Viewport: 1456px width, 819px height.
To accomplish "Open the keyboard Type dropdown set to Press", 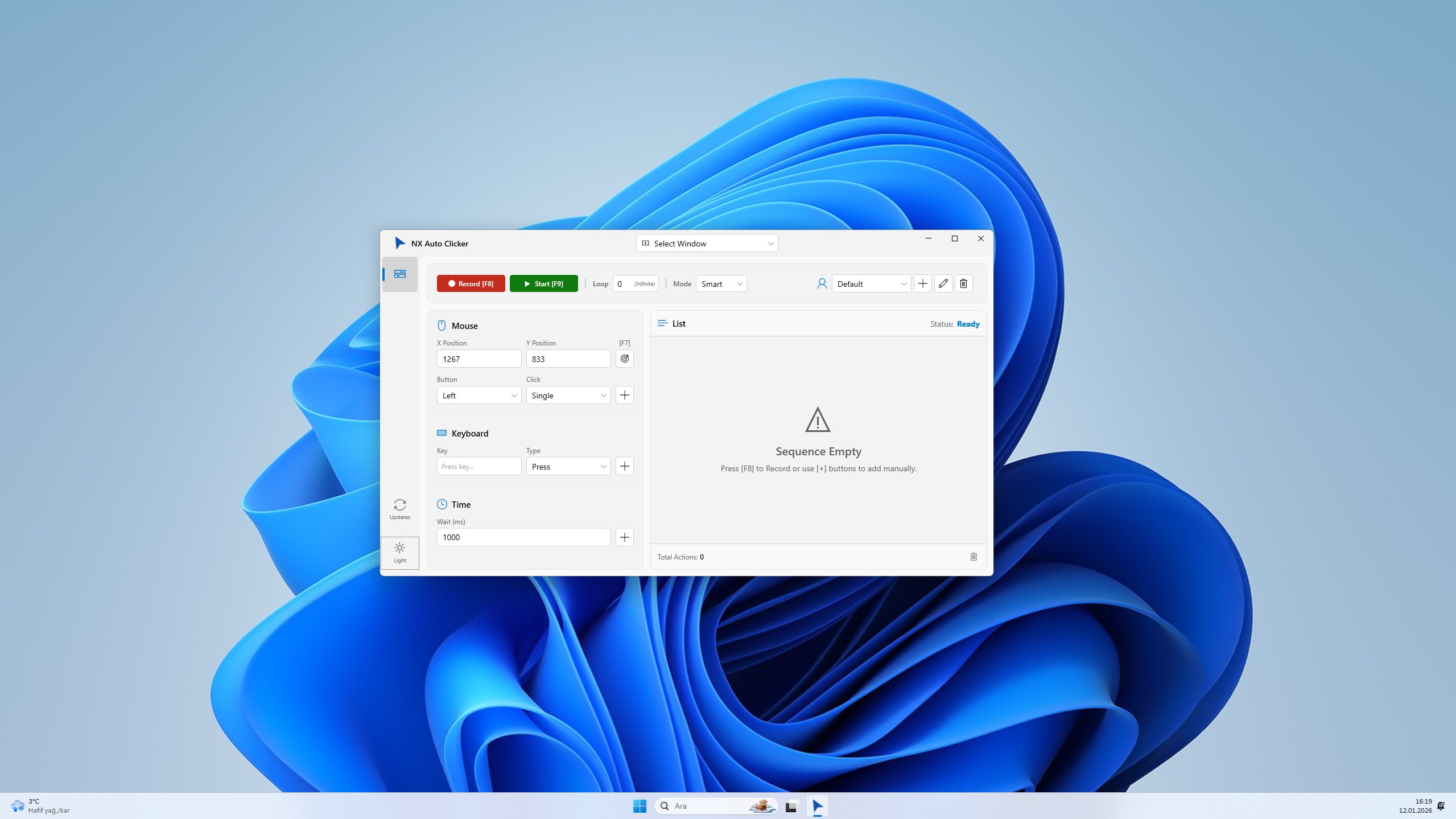I will pos(568,466).
